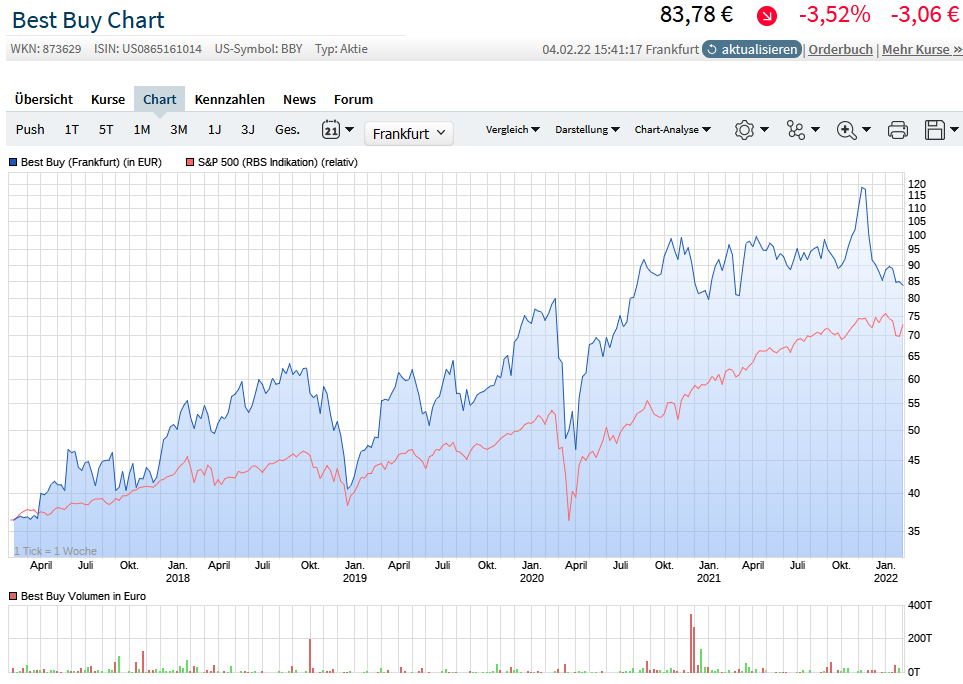Switch to the Kurse tab
963x684 pixels.
(x=108, y=99)
